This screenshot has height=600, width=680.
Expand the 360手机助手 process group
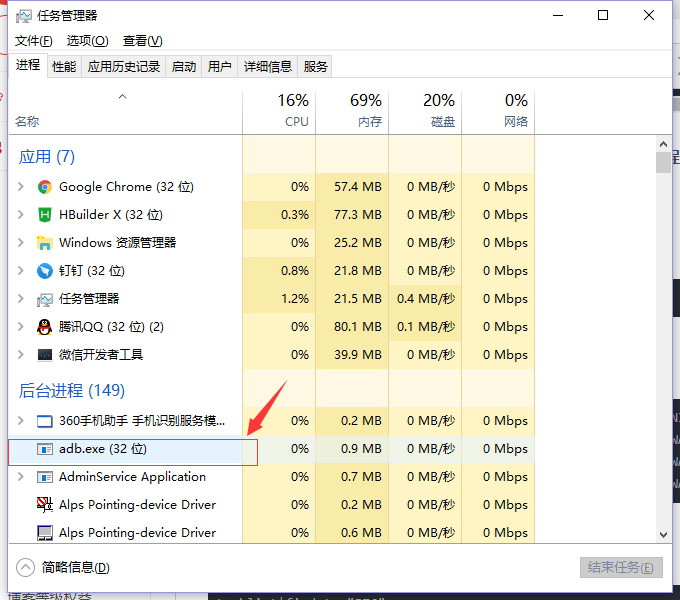pyautogui.click(x=20, y=421)
